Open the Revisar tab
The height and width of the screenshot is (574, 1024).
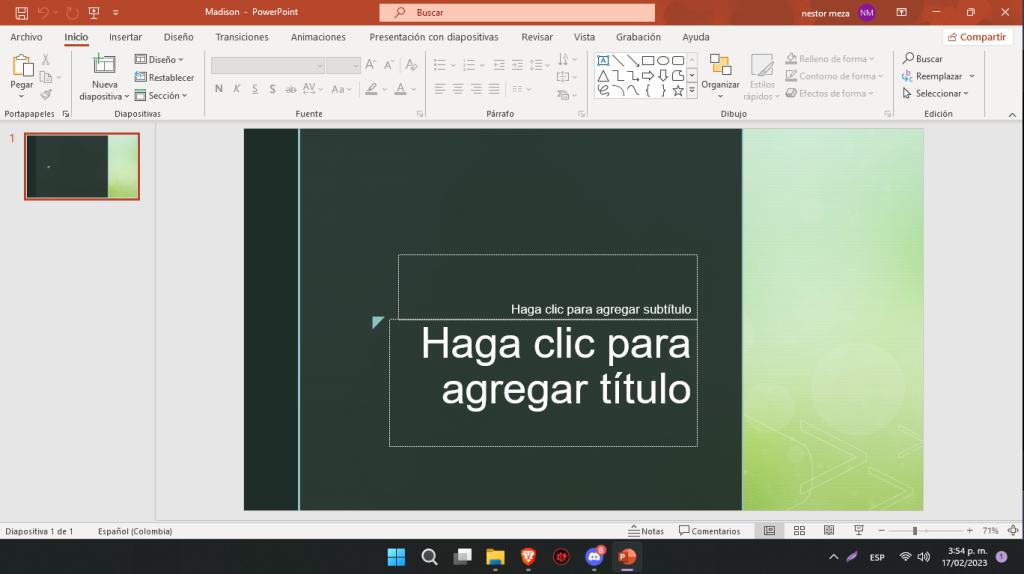tap(537, 37)
